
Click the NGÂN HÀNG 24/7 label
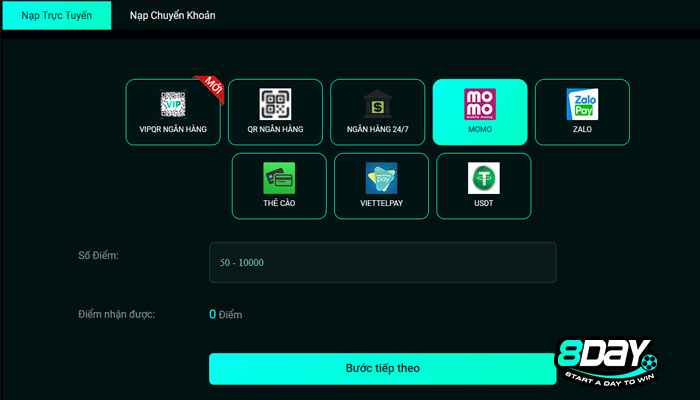point(378,129)
